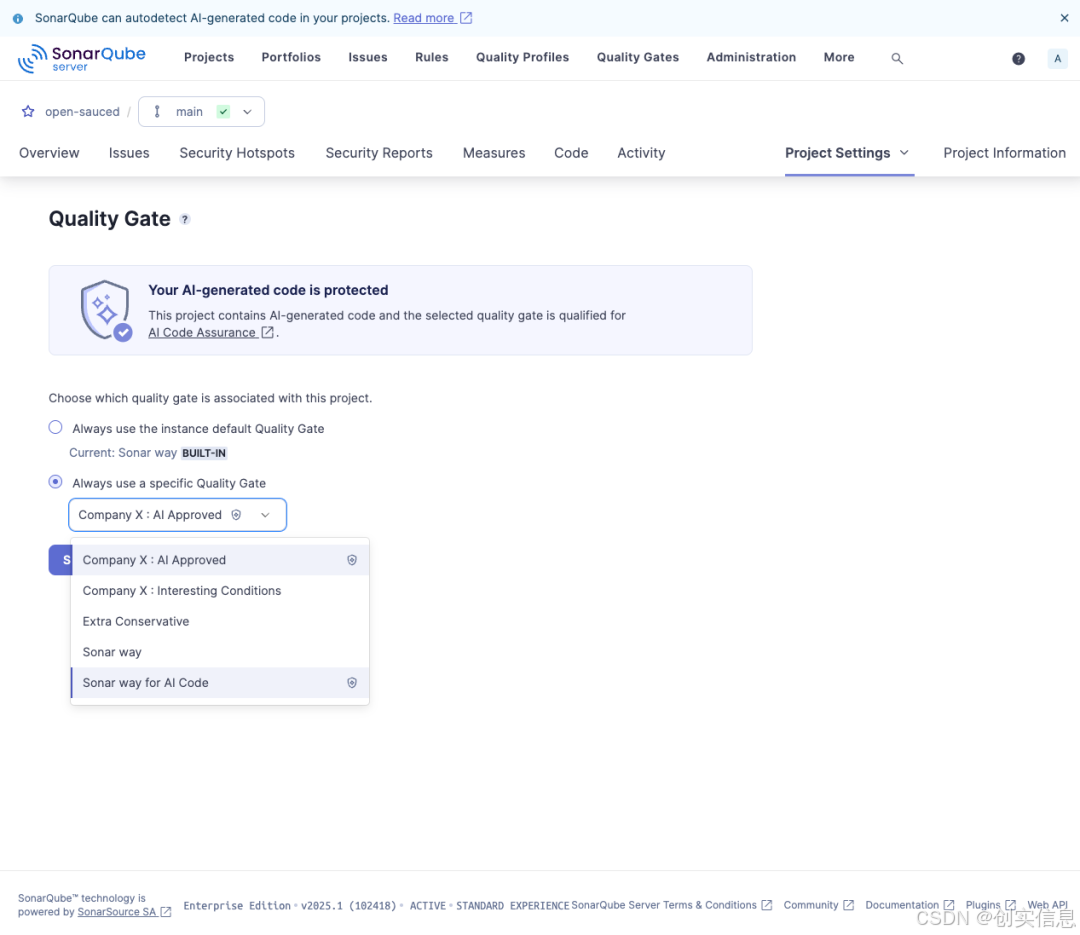Click external link icon next to AI Code Assurance
This screenshot has height=935, width=1080.
coord(267,332)
